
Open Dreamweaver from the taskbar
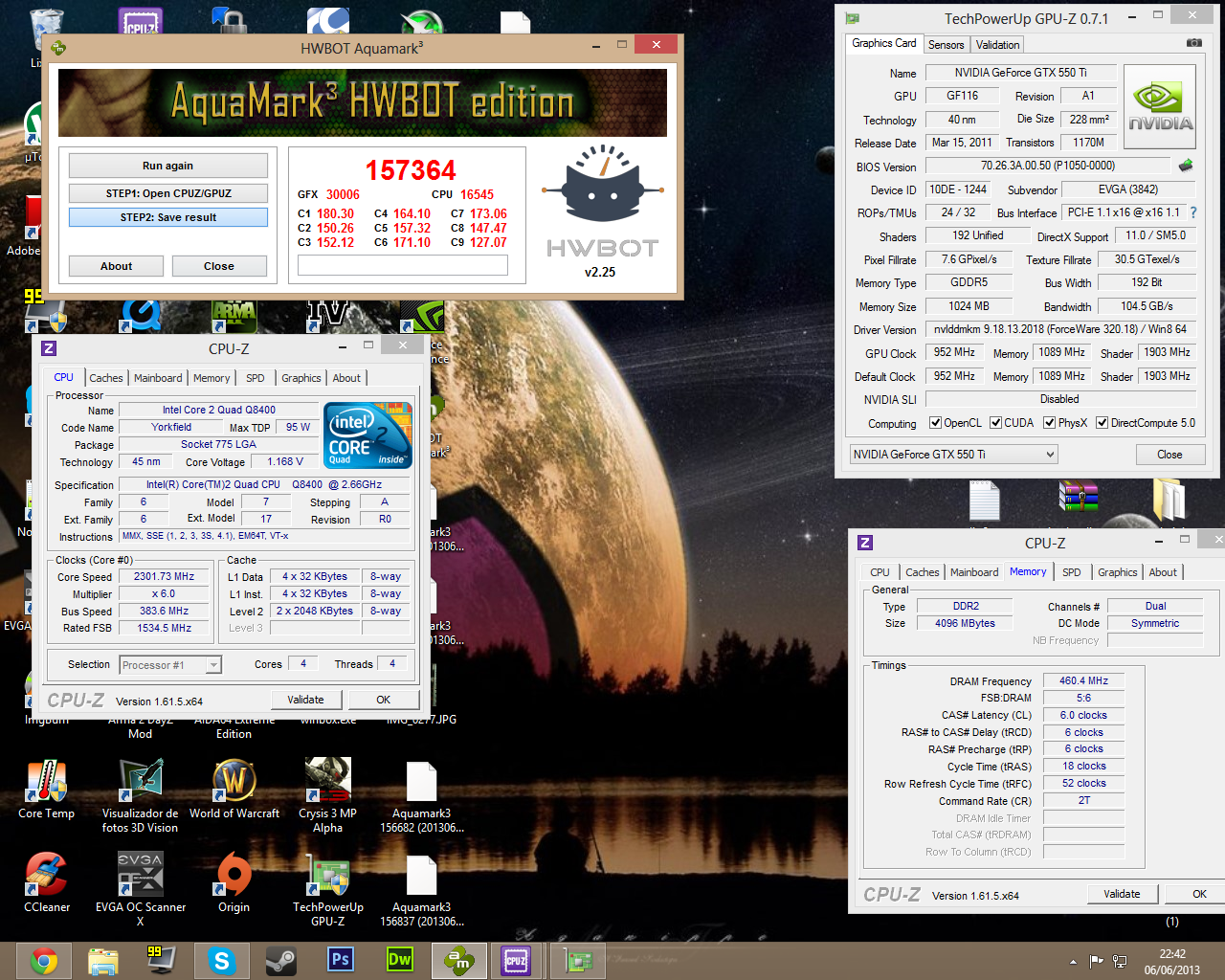(x=399, y=961)
